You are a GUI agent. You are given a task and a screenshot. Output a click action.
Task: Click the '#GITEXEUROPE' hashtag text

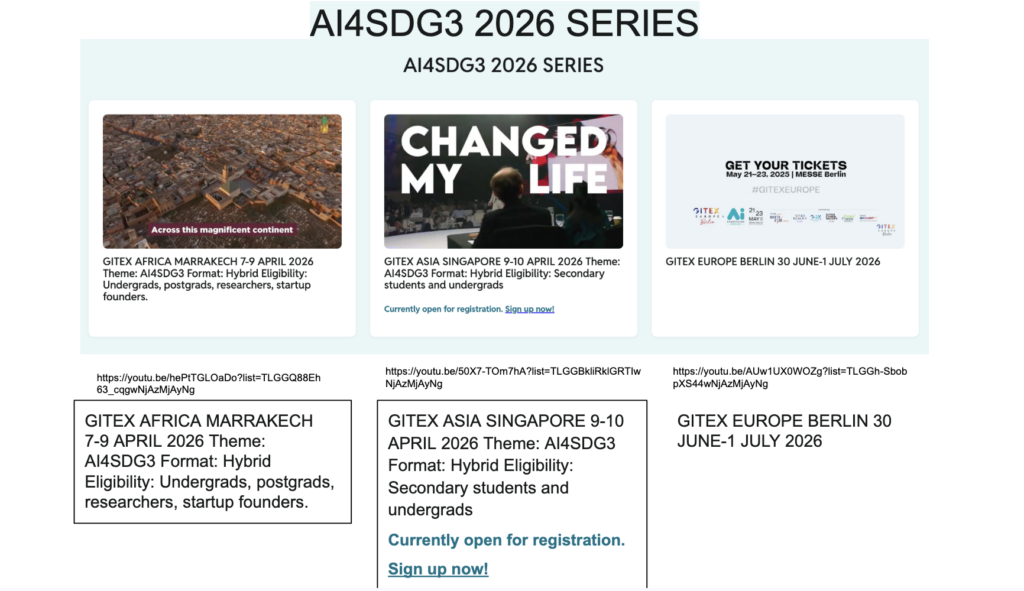click(x=785, y=188)
